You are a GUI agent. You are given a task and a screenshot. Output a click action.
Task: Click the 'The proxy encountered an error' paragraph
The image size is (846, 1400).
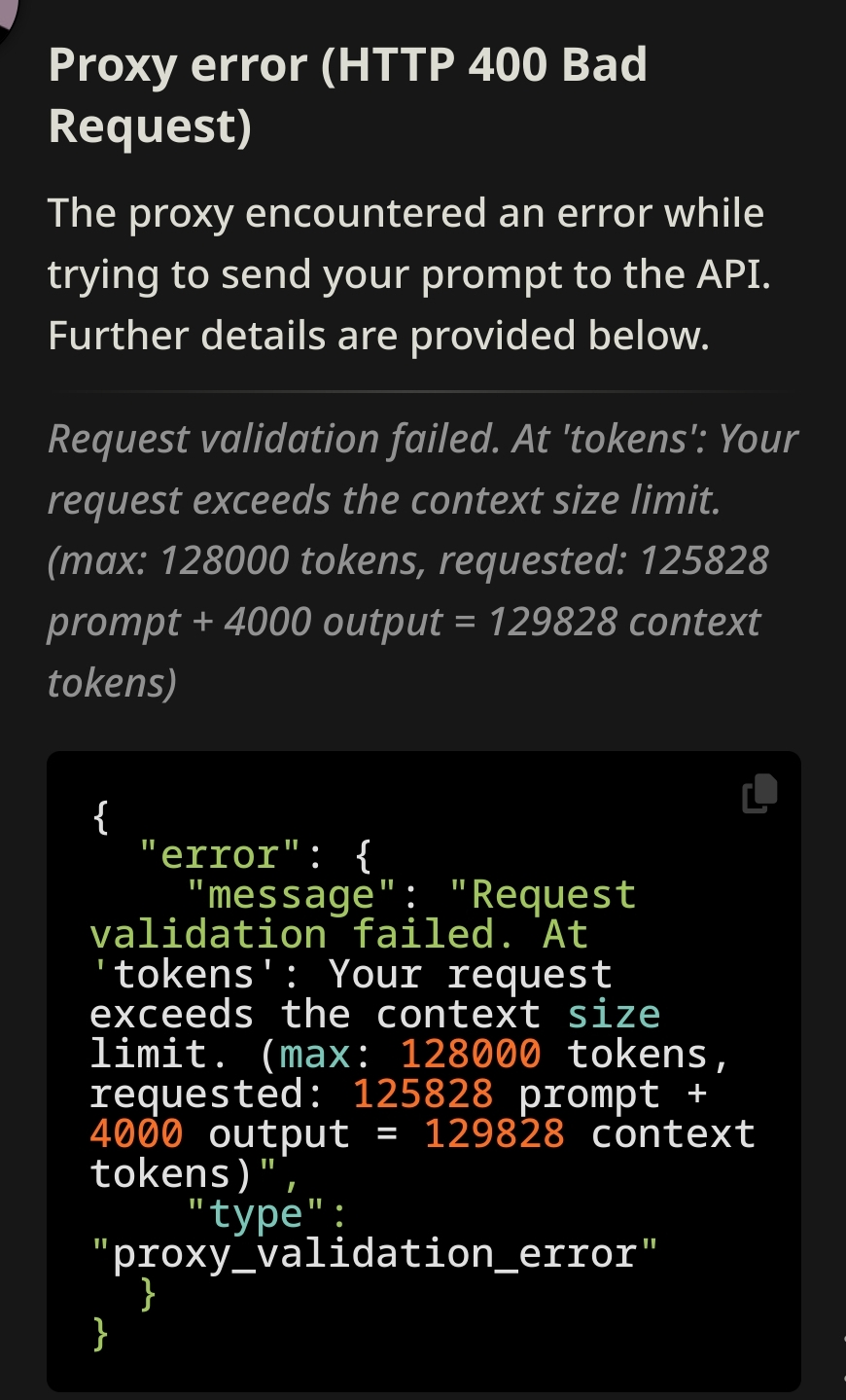408,273
